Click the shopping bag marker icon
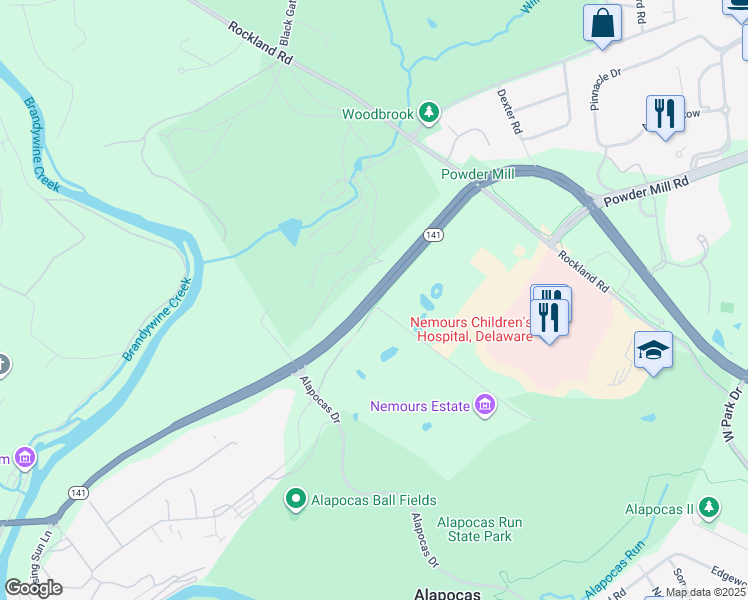The image size is (748, 600). 603,24
